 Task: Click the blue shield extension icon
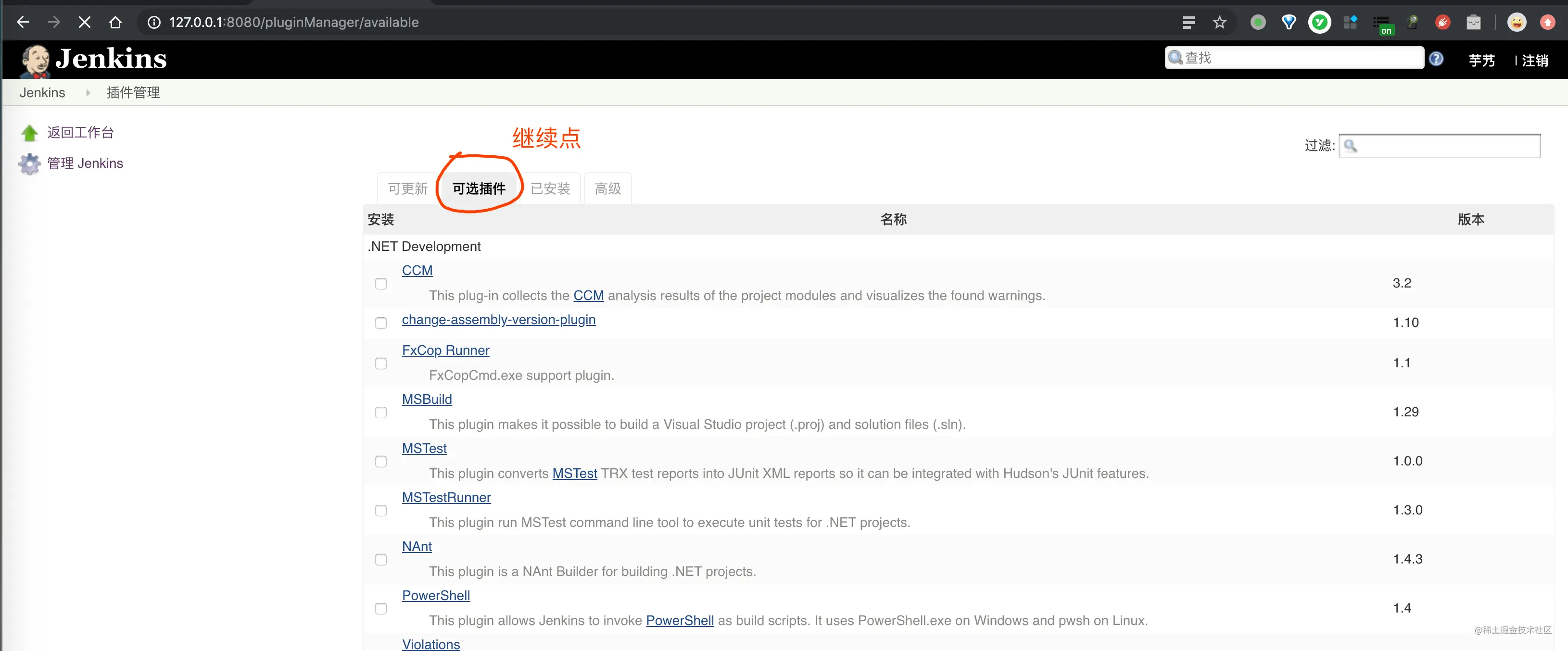pos(1289,23)
